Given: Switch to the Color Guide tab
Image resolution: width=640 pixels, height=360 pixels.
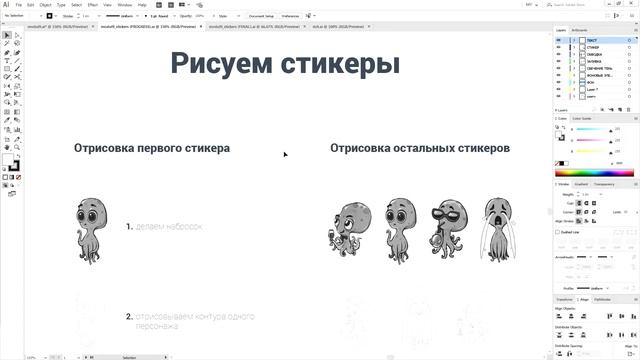Looking at the screenshot, I should pos(582,118).
